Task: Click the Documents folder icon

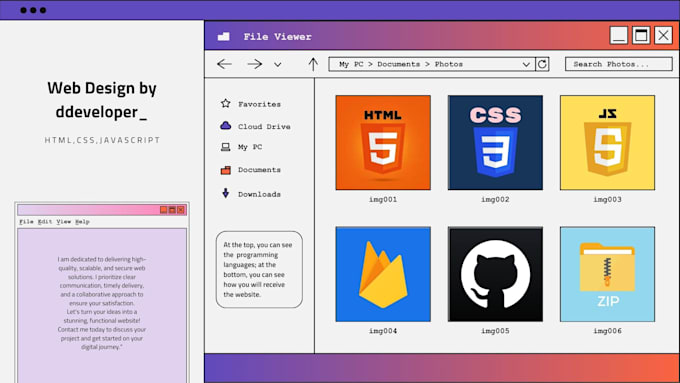Action: (226, 170)
